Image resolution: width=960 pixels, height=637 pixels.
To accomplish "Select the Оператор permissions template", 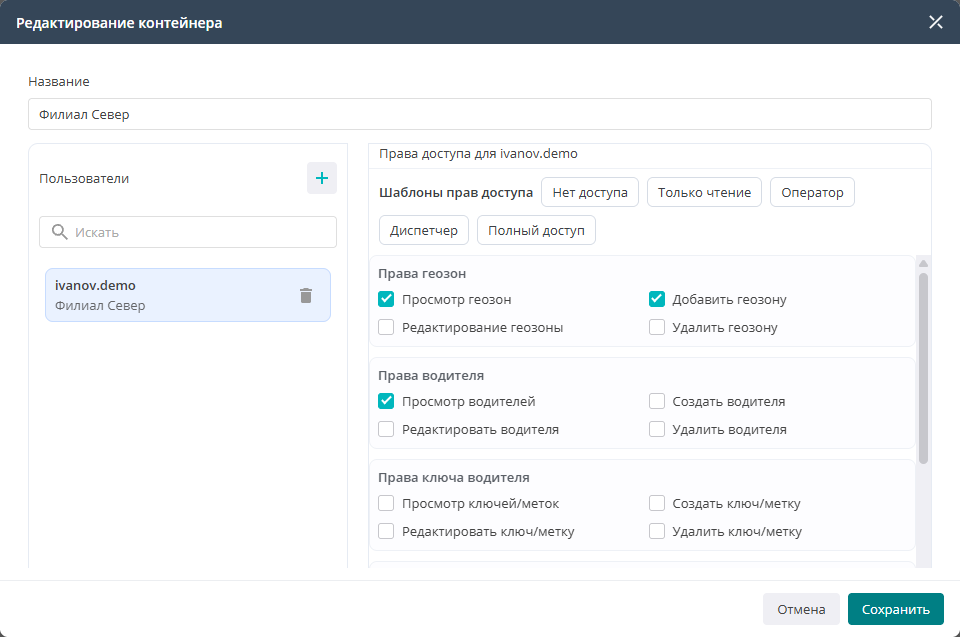I will click(x=812, y=192).
